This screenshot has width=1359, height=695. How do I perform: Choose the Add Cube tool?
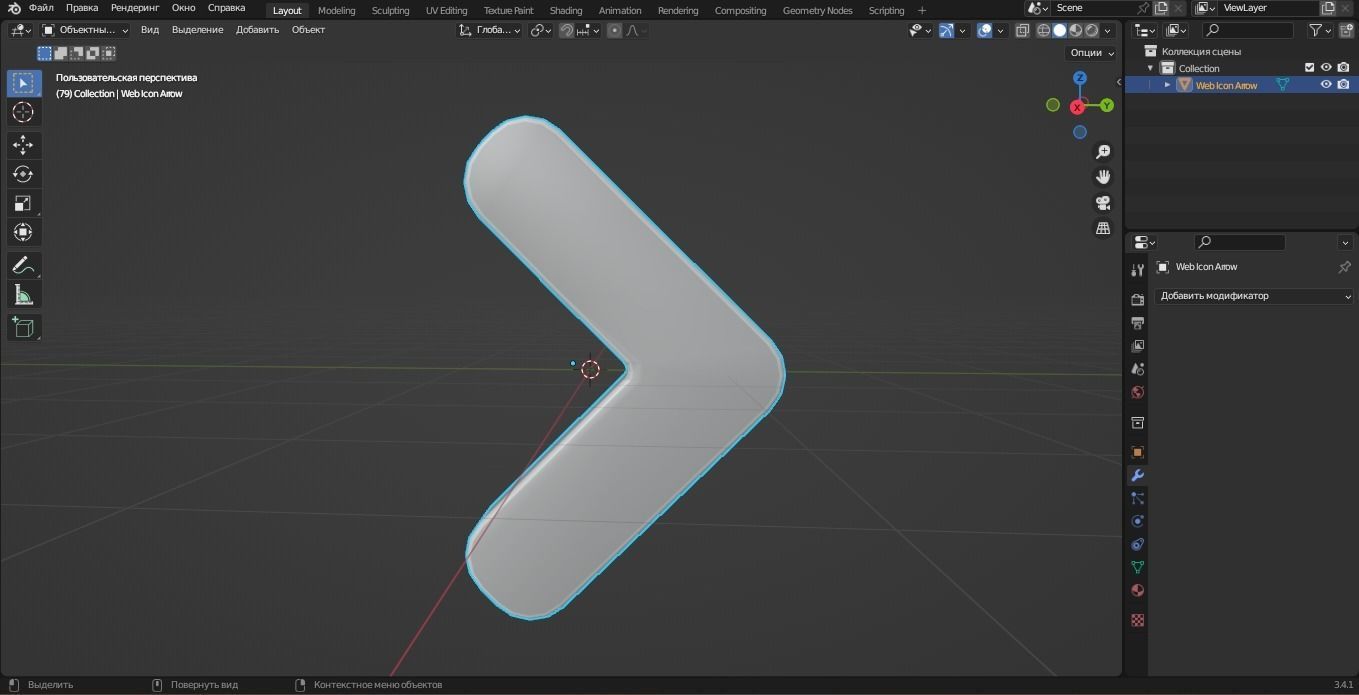pos(23,327)
